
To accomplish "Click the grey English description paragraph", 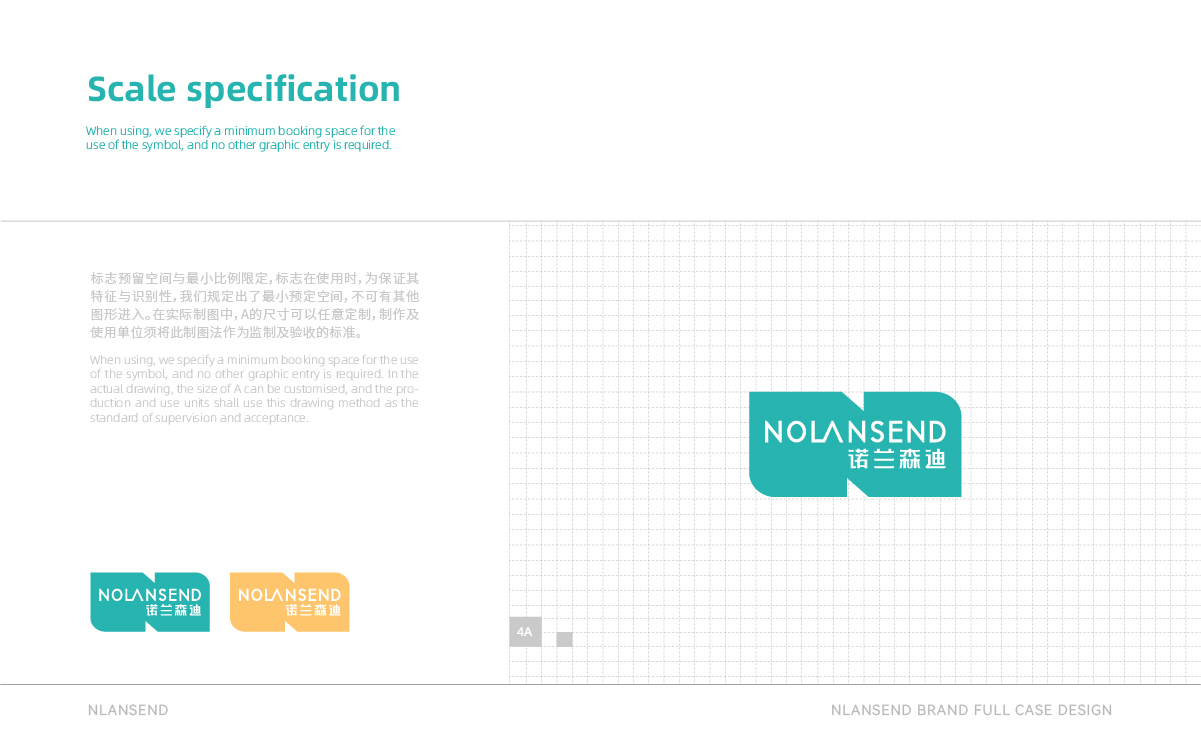I will [254, 389].
